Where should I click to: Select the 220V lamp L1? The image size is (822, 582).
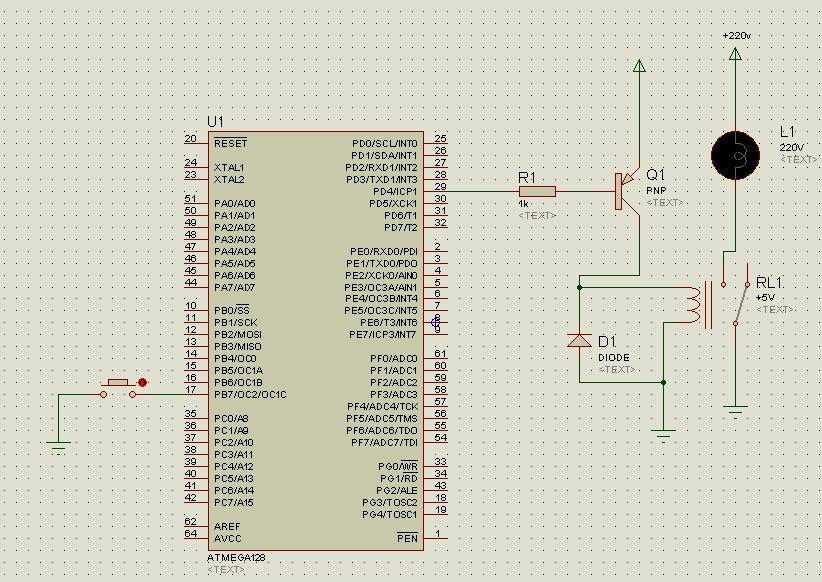[x=736, y=156]
